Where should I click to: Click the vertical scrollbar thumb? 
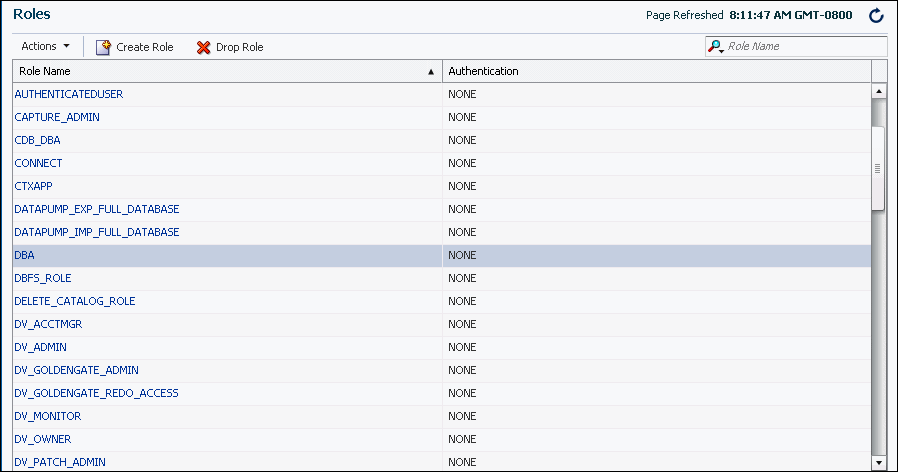point(879,168)
